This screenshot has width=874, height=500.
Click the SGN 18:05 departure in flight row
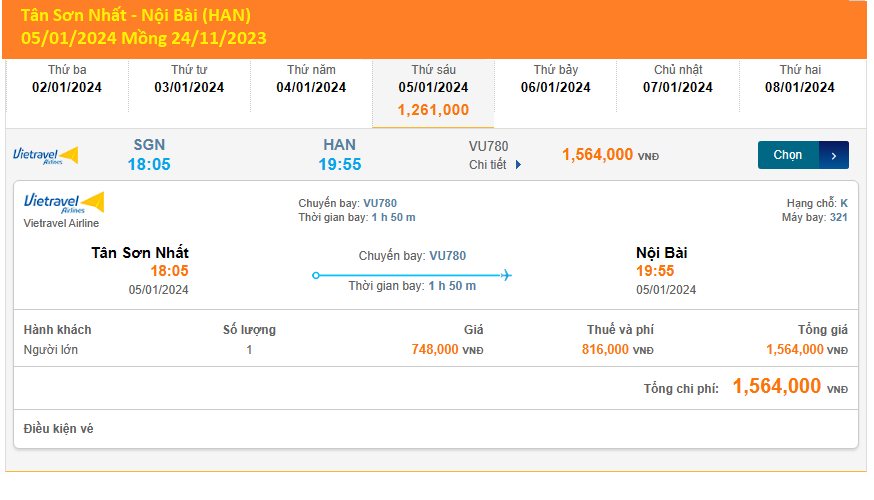pos(149,155)
